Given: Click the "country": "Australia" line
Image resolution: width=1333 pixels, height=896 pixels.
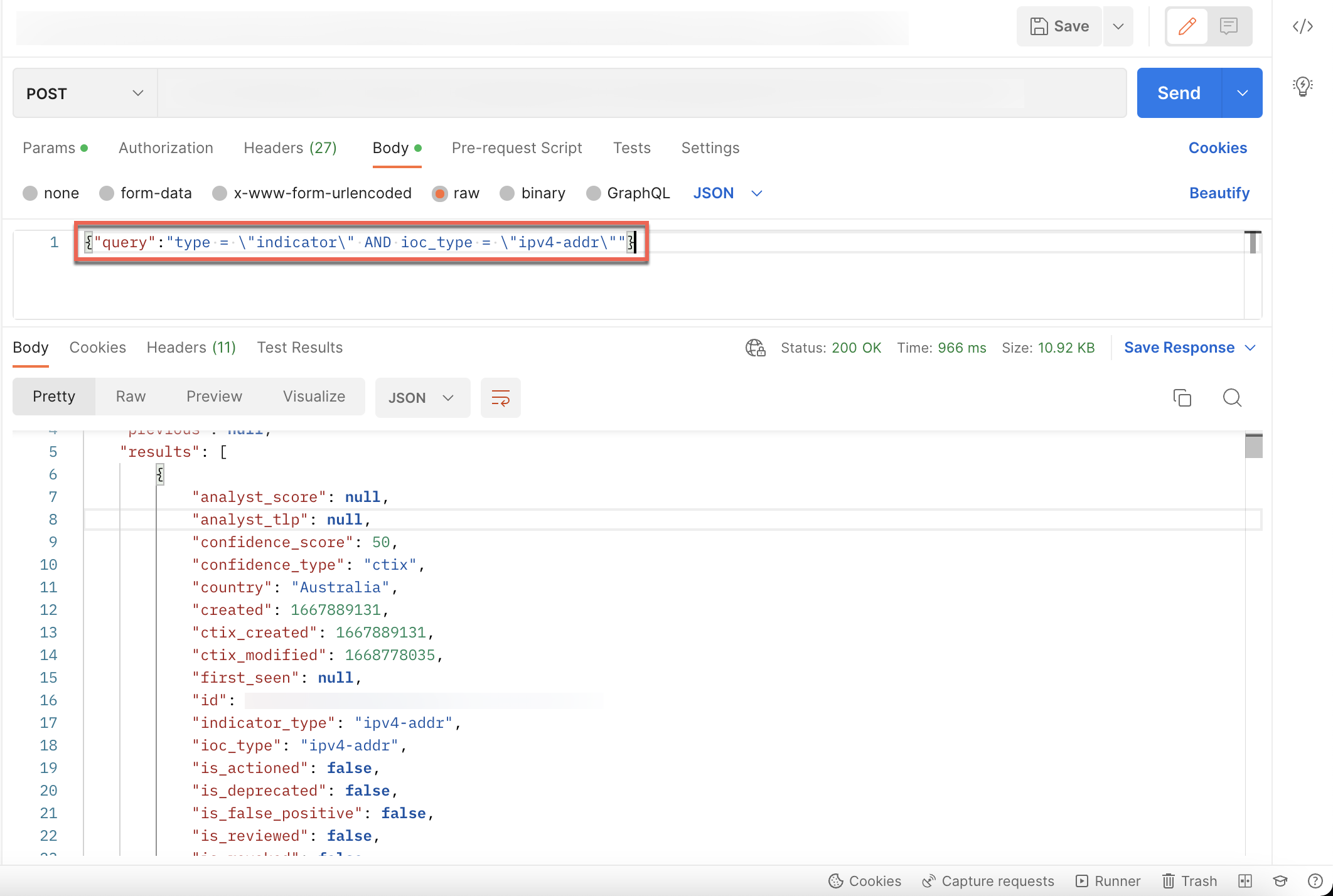Looking at the screenshot, I should click(294, 587).
